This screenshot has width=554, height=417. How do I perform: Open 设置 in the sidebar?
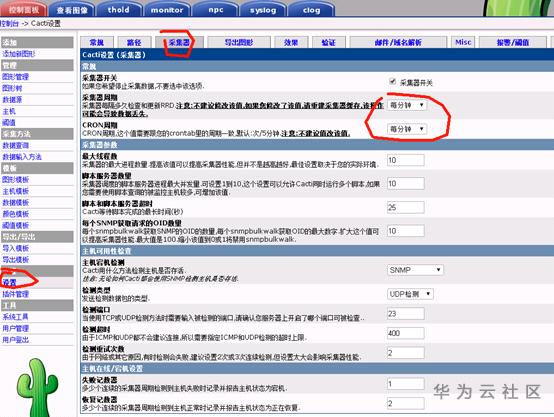click(x=10, y=282)
